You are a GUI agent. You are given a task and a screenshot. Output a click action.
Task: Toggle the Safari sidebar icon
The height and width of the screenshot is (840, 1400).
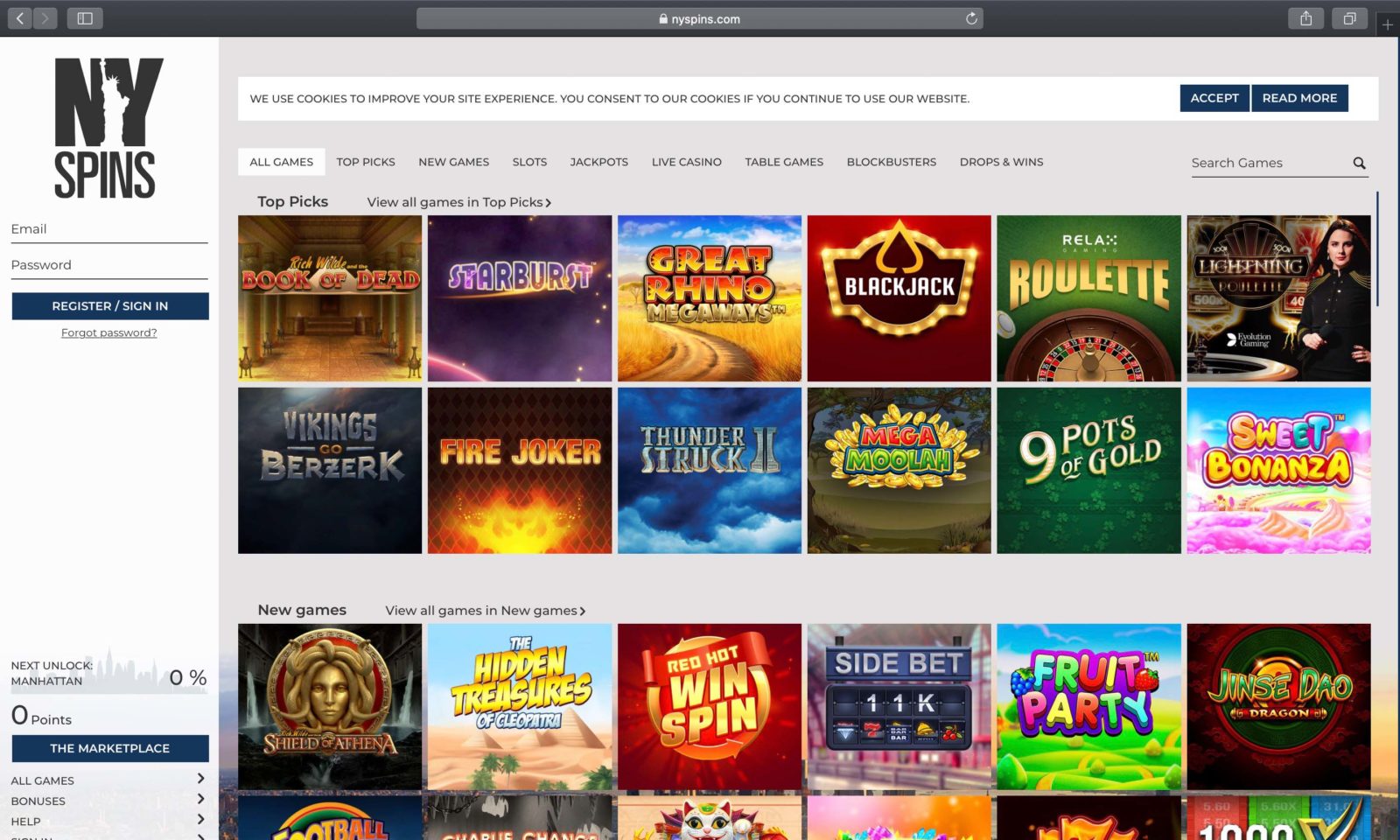[85, 17]
